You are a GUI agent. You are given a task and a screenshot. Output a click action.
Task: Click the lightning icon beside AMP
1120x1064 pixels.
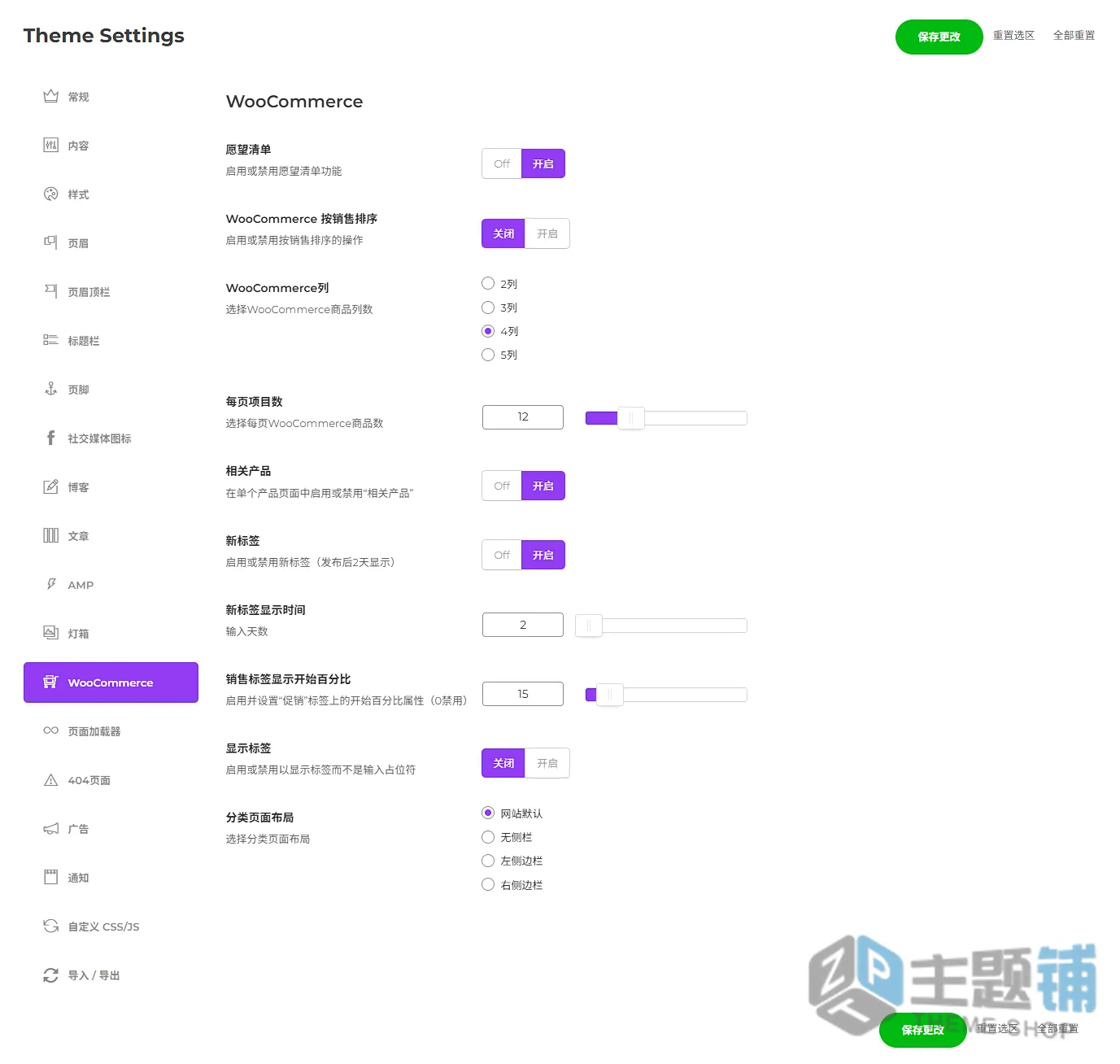coord(50,584)
